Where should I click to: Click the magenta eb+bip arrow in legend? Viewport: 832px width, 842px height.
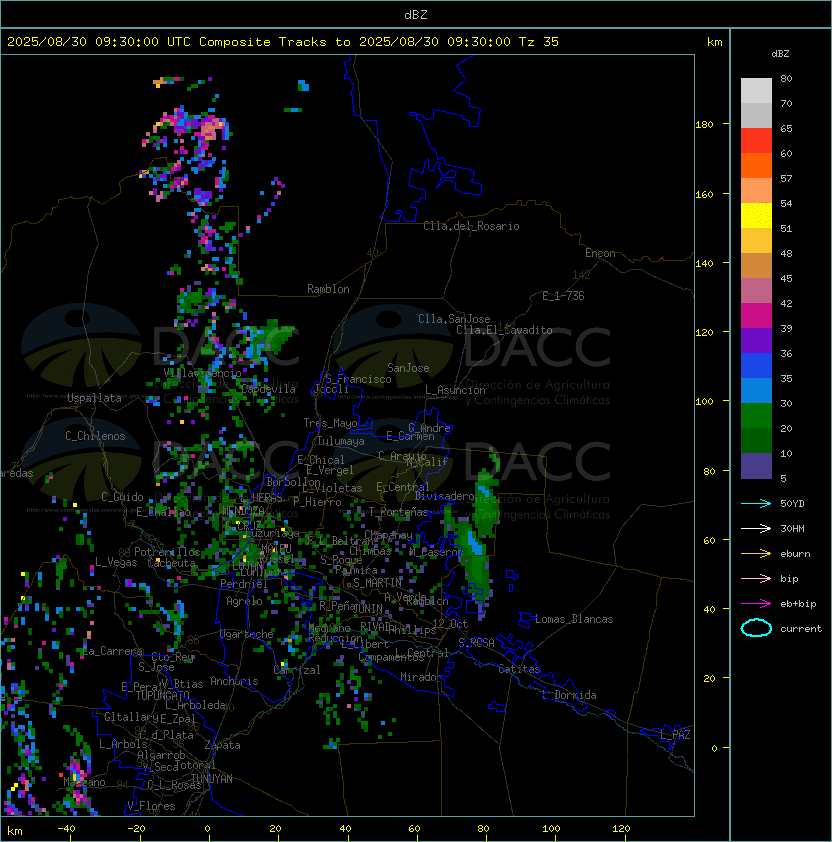coord(756,604)
